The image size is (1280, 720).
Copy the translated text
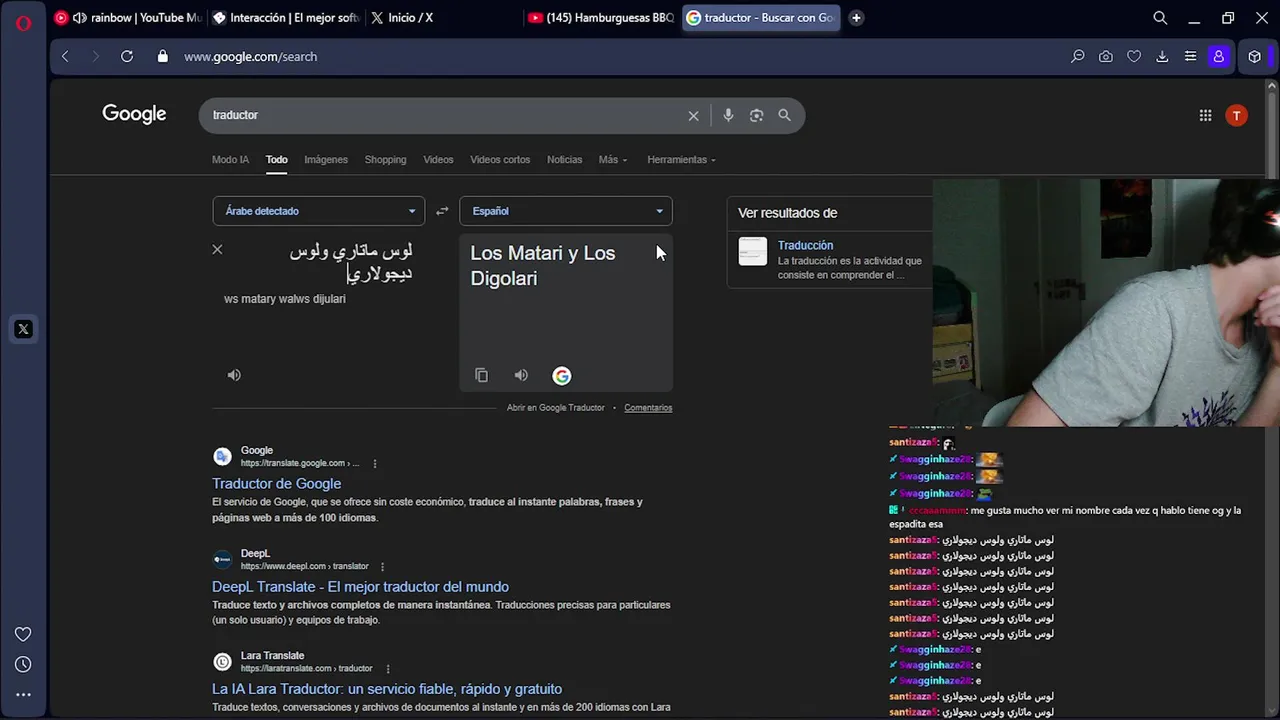point(481,375)
